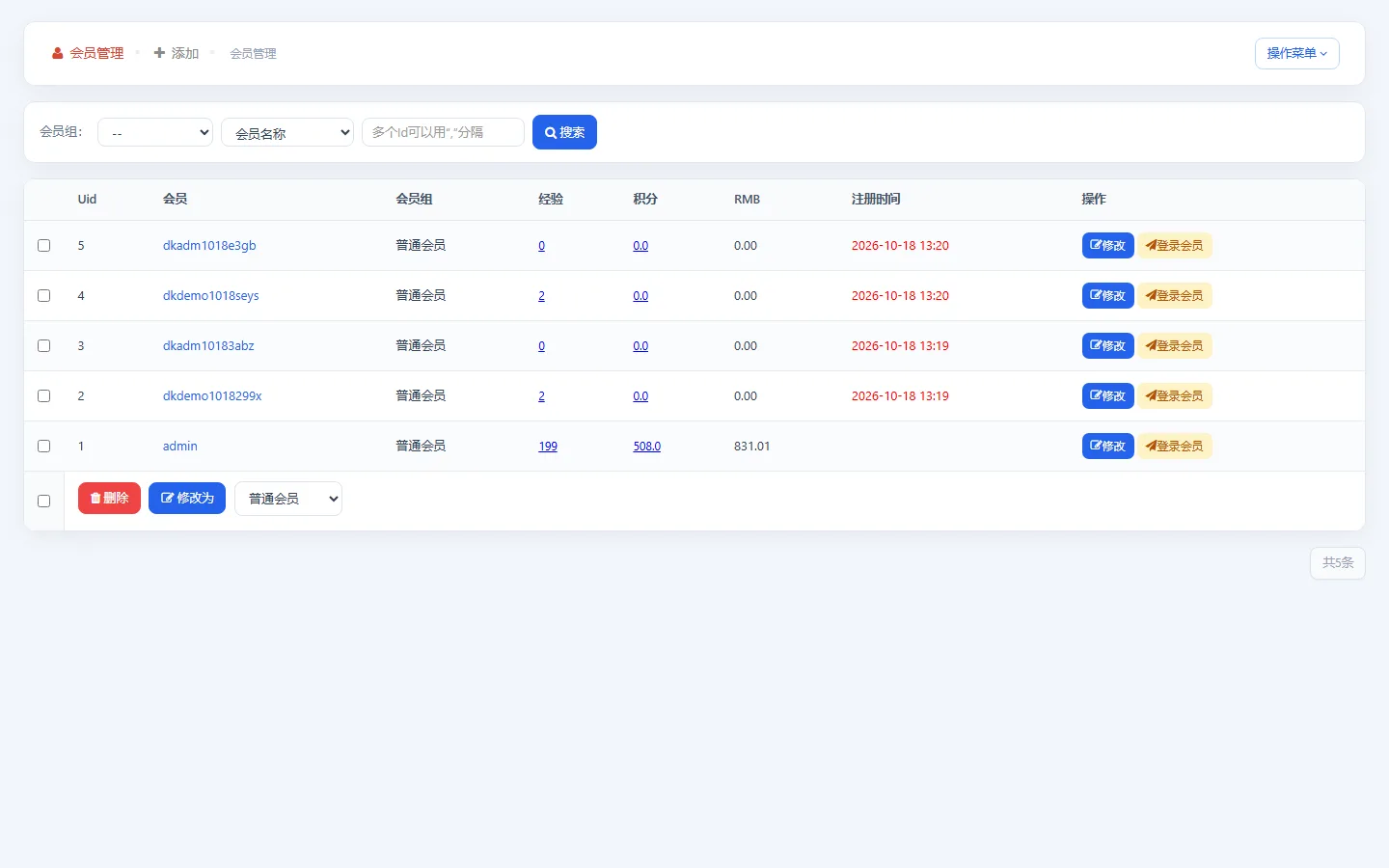Click 修改 for the admin member
Screen dimensions: 1389x868
(x=1107, y=447)
